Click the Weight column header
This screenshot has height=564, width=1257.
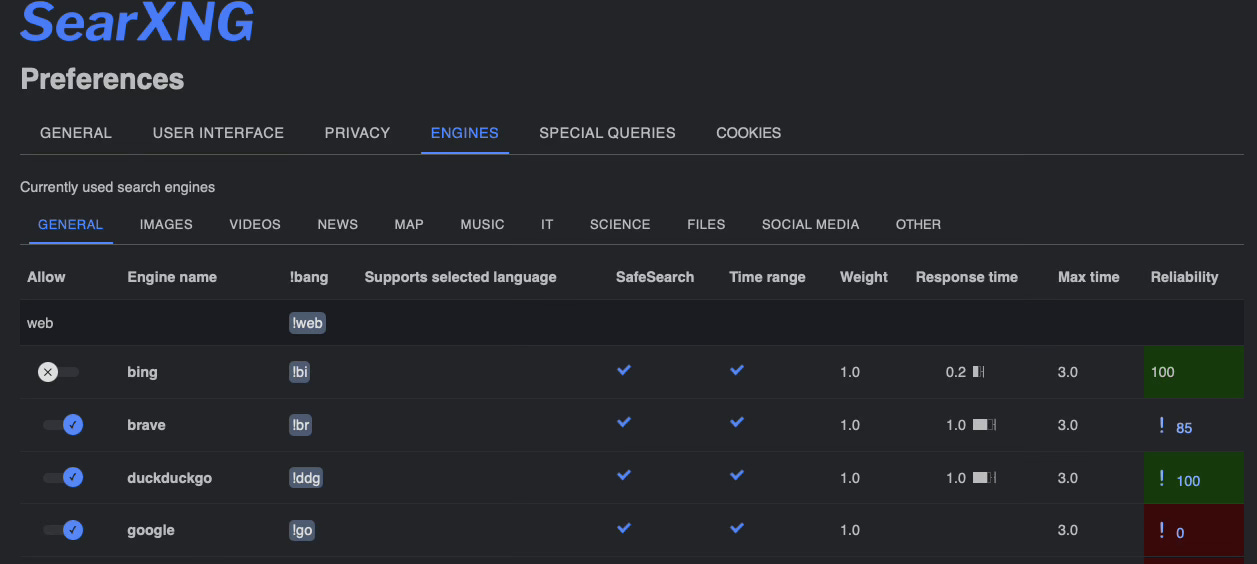(864, 277)
